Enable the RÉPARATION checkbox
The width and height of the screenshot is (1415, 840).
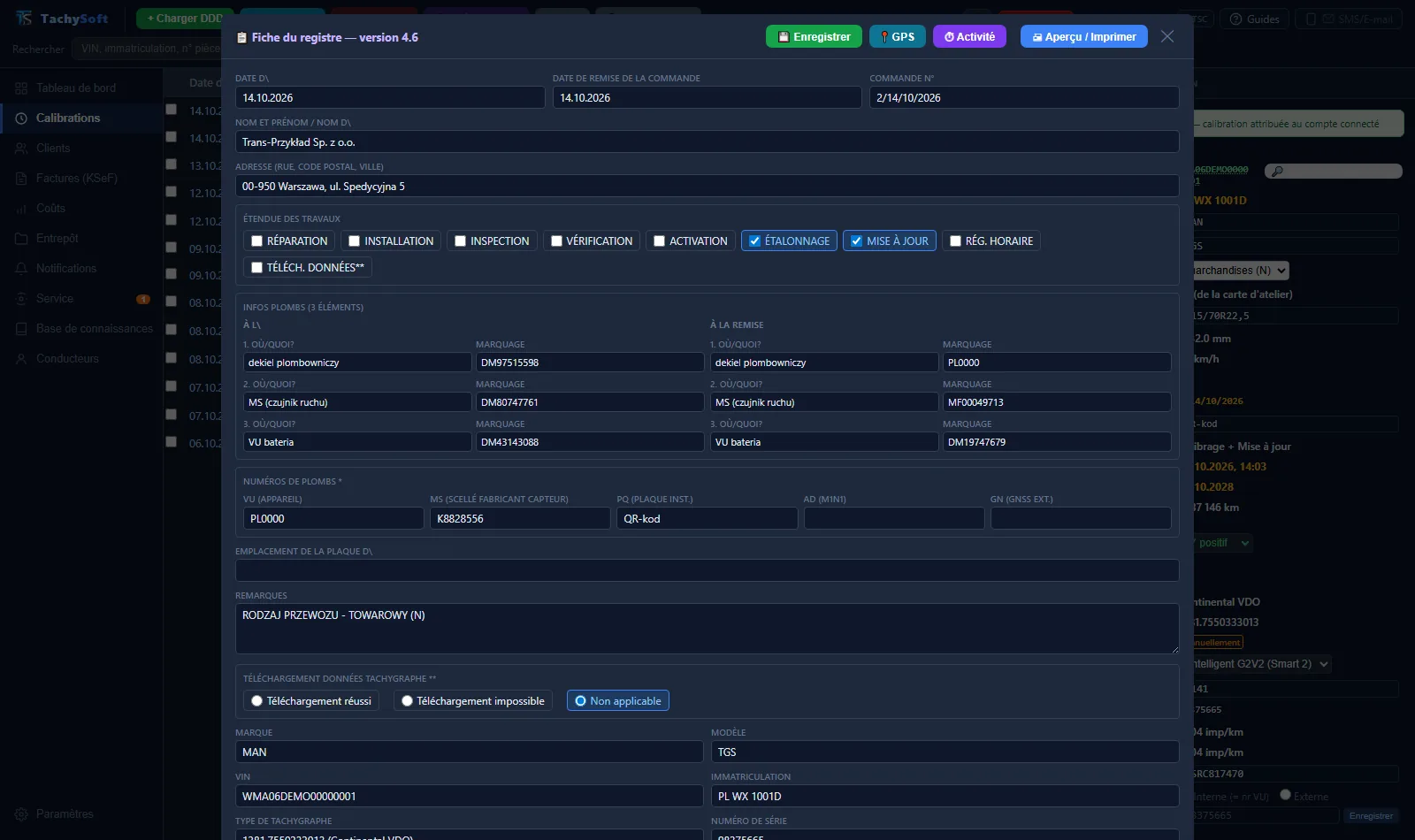[x=256, y=241]
